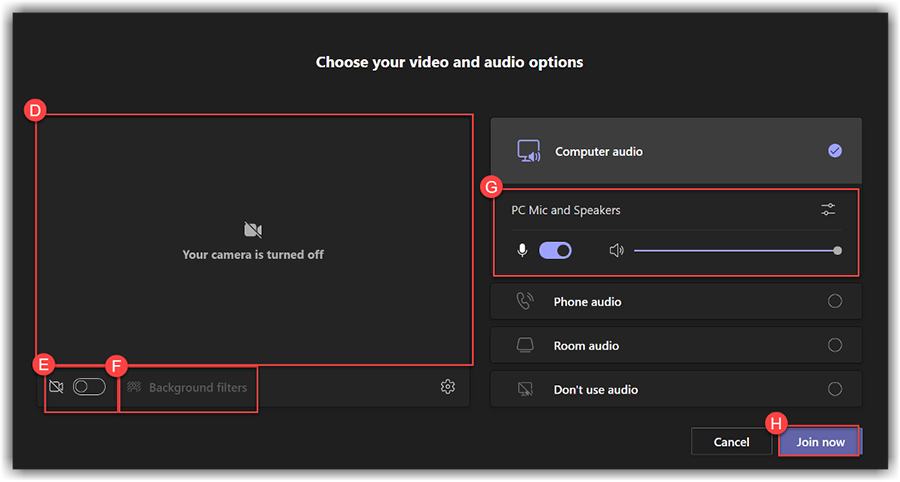Viewport: 900px width, 482px height.
Task: Cancel joining the meeting
Action: 731,442
